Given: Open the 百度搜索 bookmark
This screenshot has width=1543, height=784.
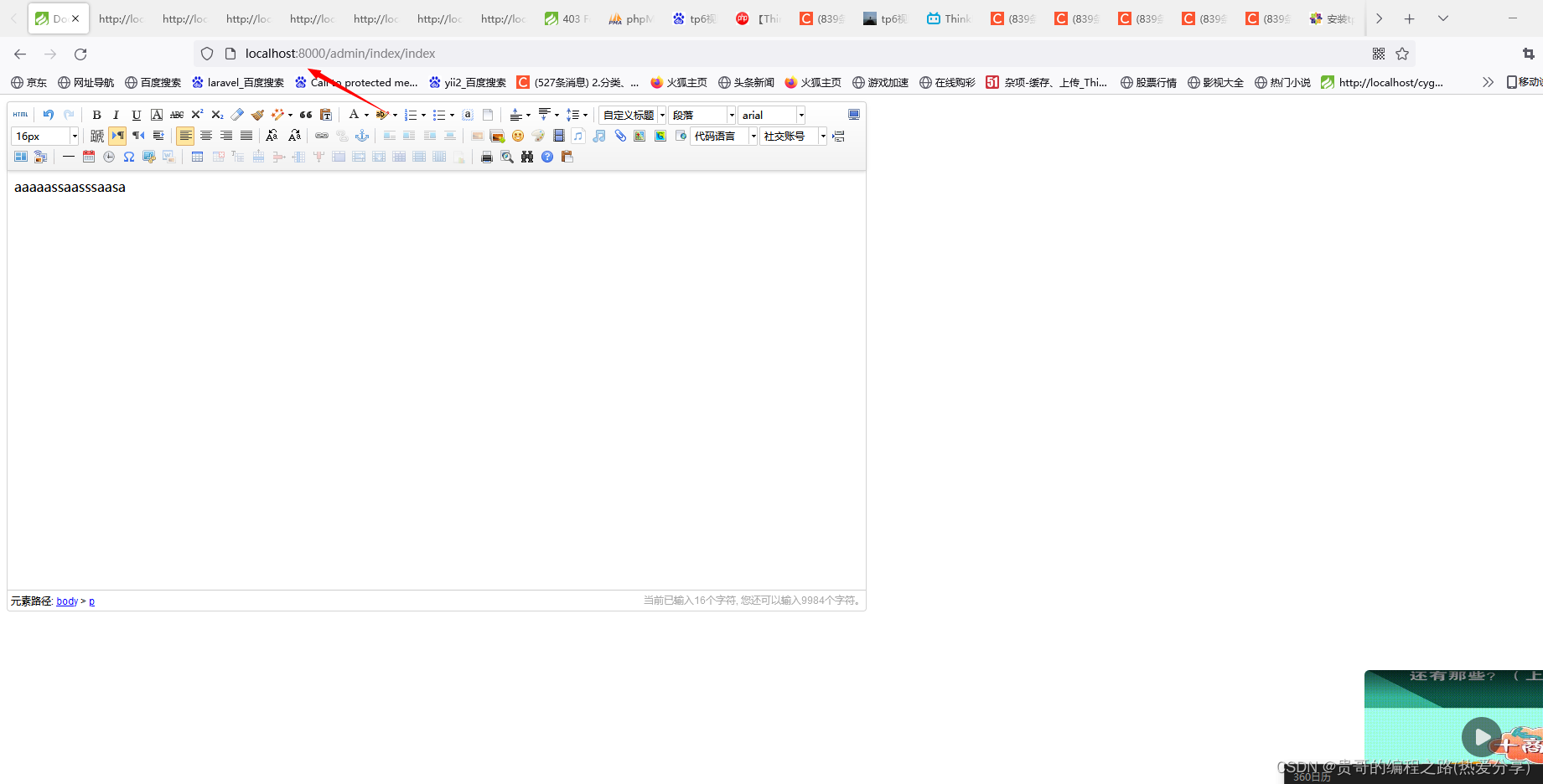Looking at the screenshot, I should click(153, 82).
